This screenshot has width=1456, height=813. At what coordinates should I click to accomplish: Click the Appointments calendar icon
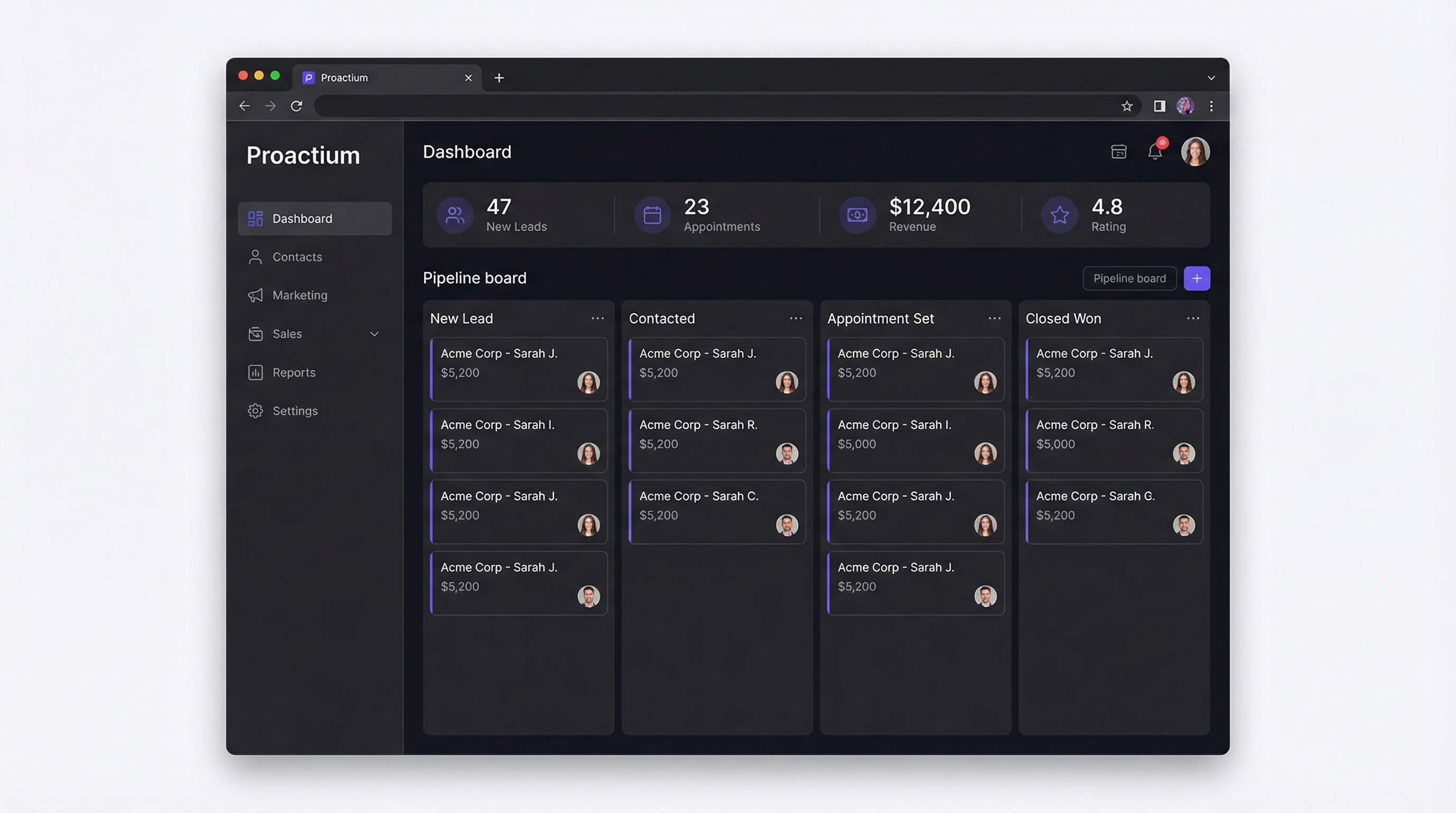652,215
